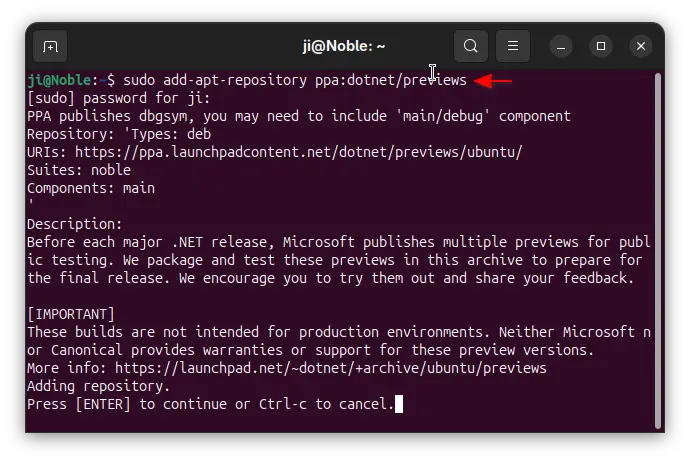The height and width of the screenshot is (461, 690).
Task: Click the red arrow after the command
Action: pos(493,80)
